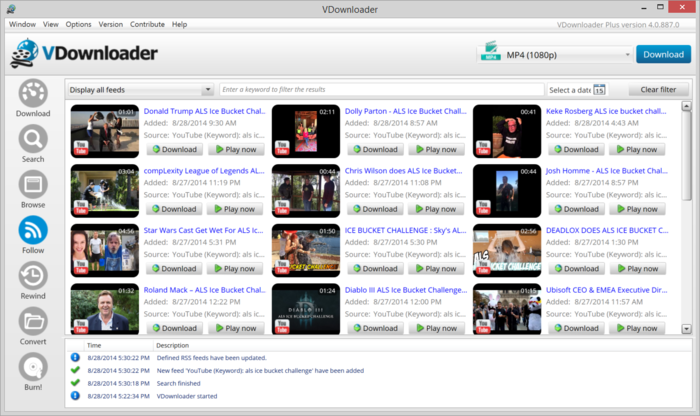Click the app icon in title bar
Viewport: 700px width, 416px height.
(11, 9)
